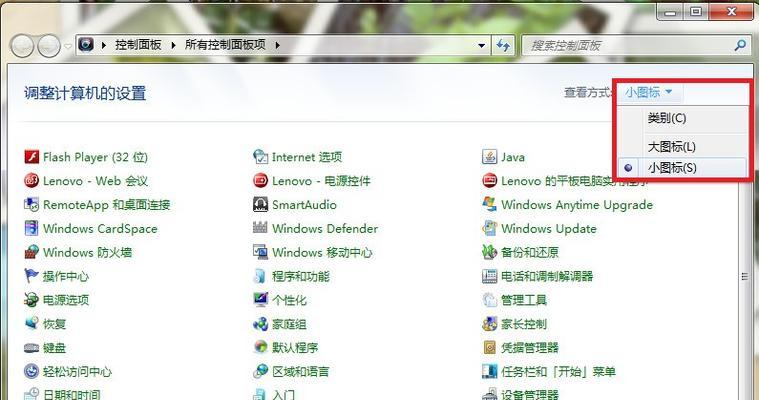Viewport: 759px width, 400px height.
Task: Open the 日期和时间 link
Action: tap(72, 394)
